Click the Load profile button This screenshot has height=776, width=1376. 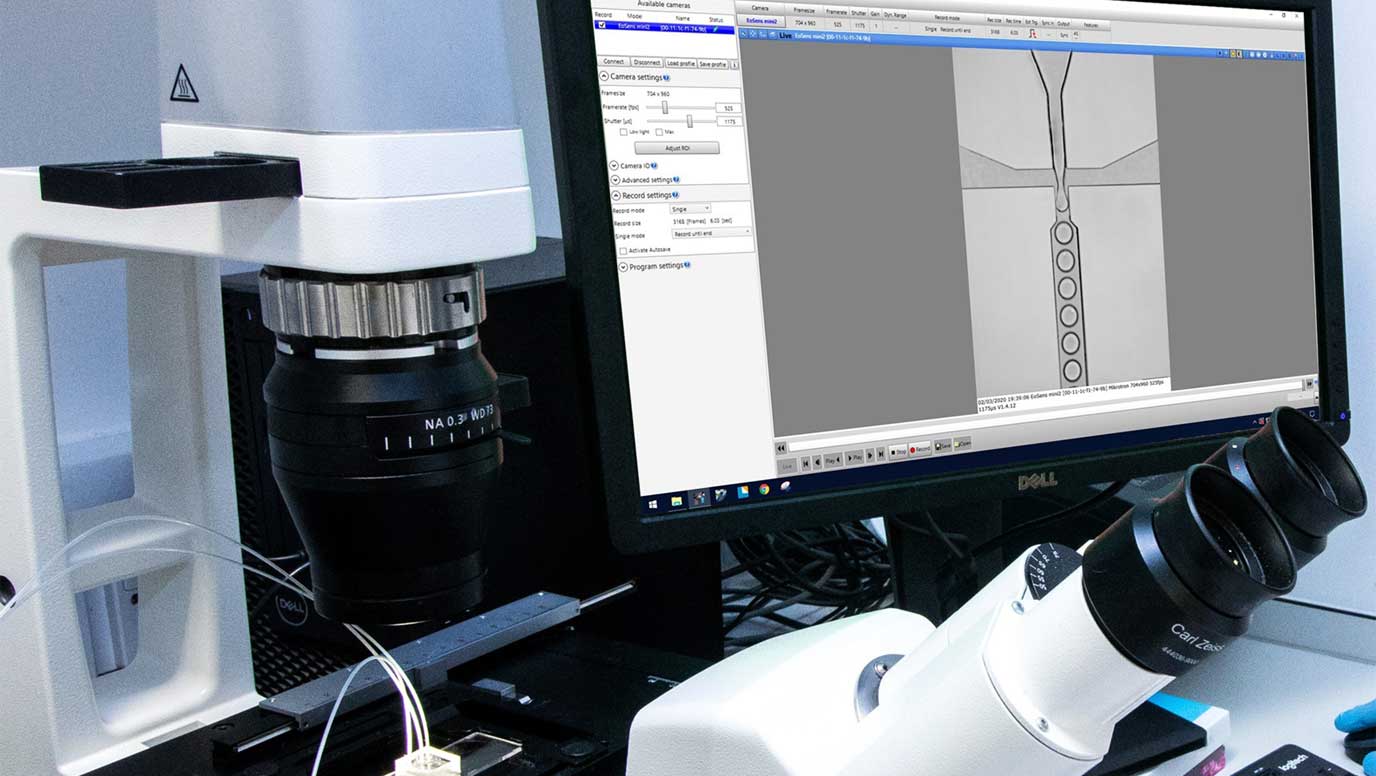tap(681, 63)
